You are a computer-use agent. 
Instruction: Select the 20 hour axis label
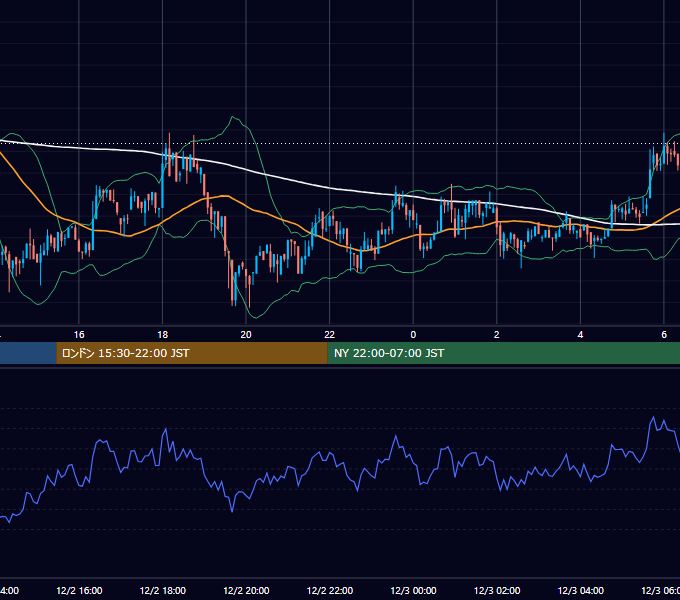pos(246,335)
